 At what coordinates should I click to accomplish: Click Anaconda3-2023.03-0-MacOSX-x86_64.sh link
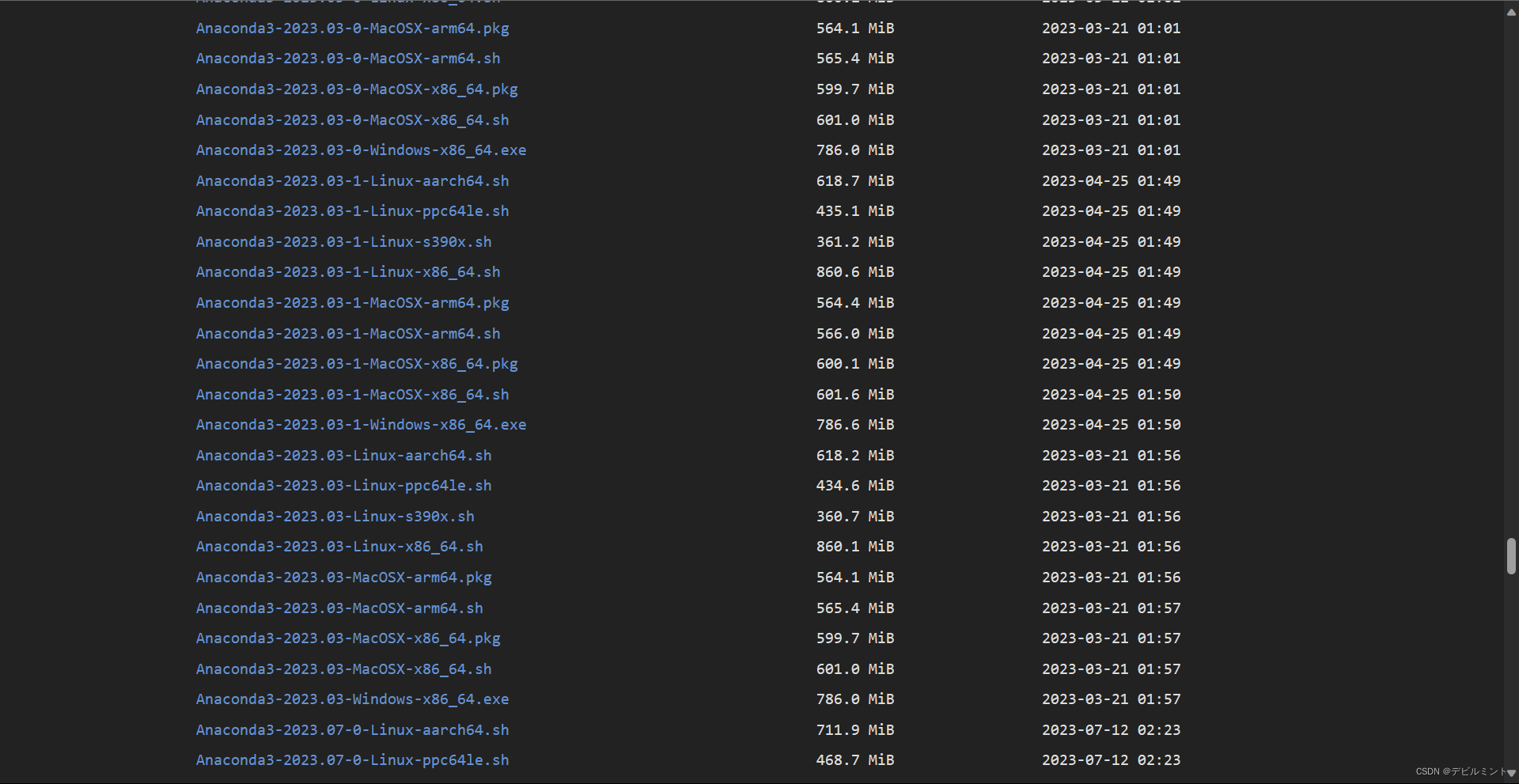click(x=352, y=120)
